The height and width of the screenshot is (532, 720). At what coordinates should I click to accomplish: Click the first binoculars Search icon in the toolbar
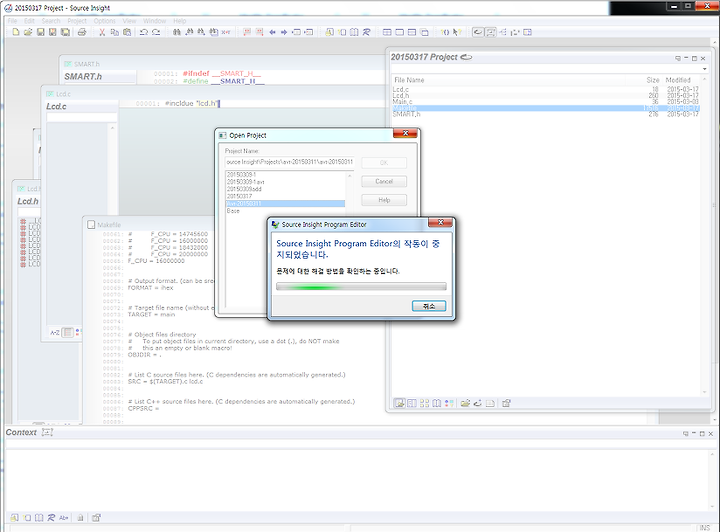point(176,32)
